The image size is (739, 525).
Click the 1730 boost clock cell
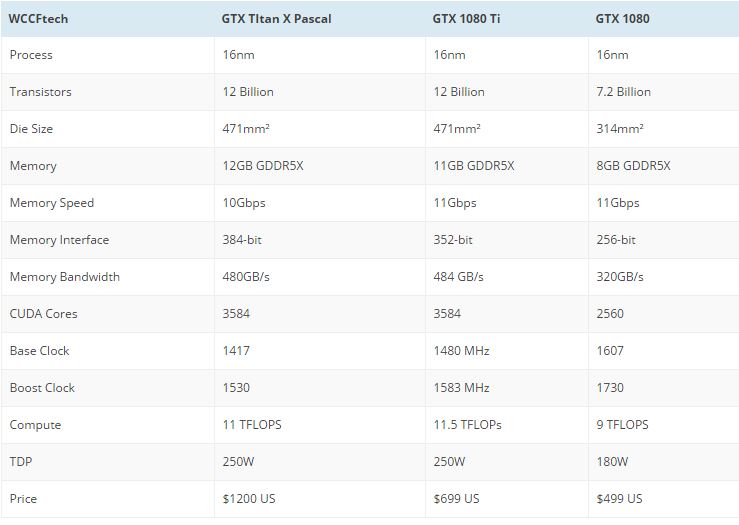point(610,388)
